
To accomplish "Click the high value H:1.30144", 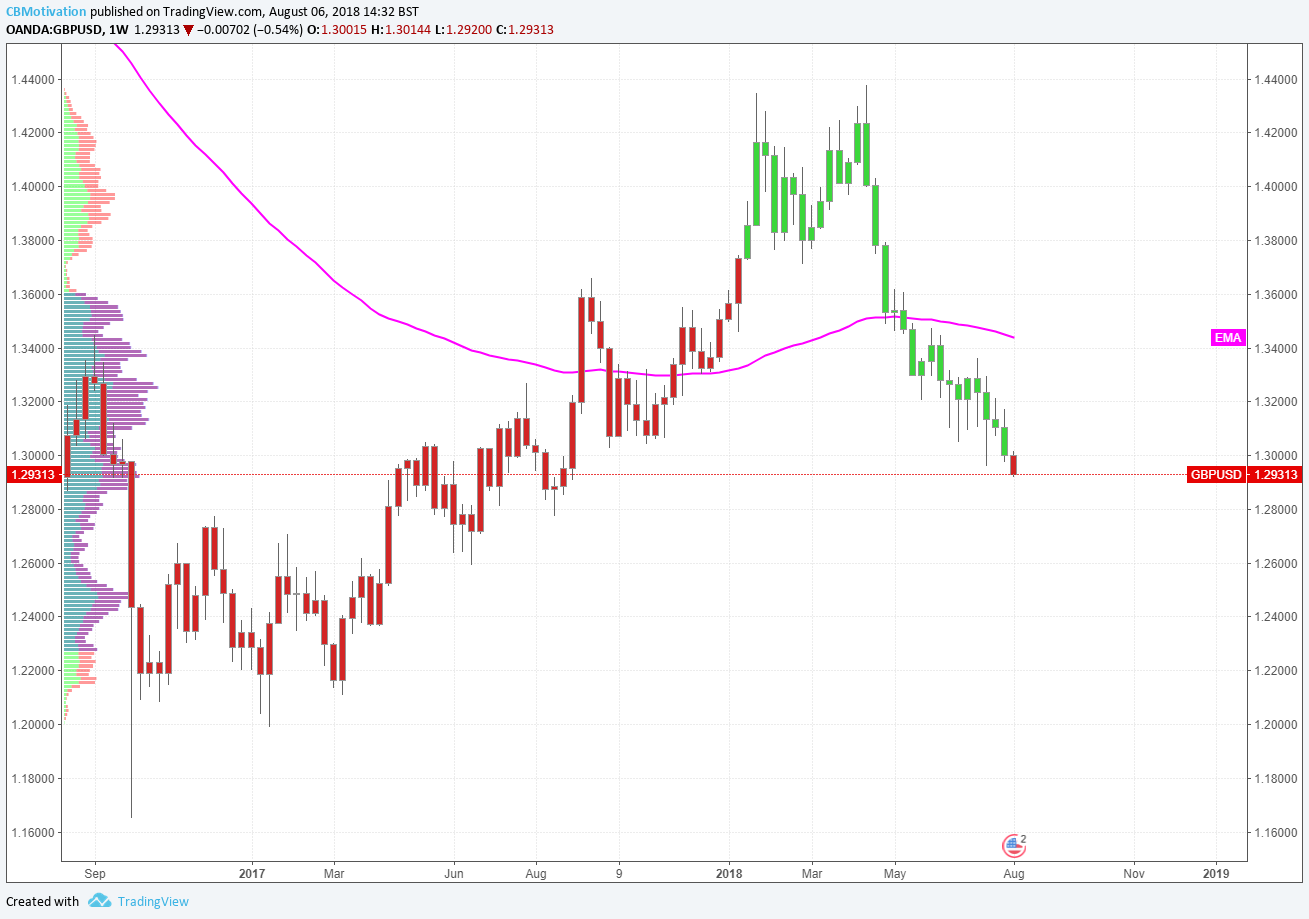I will coord(400,30).
